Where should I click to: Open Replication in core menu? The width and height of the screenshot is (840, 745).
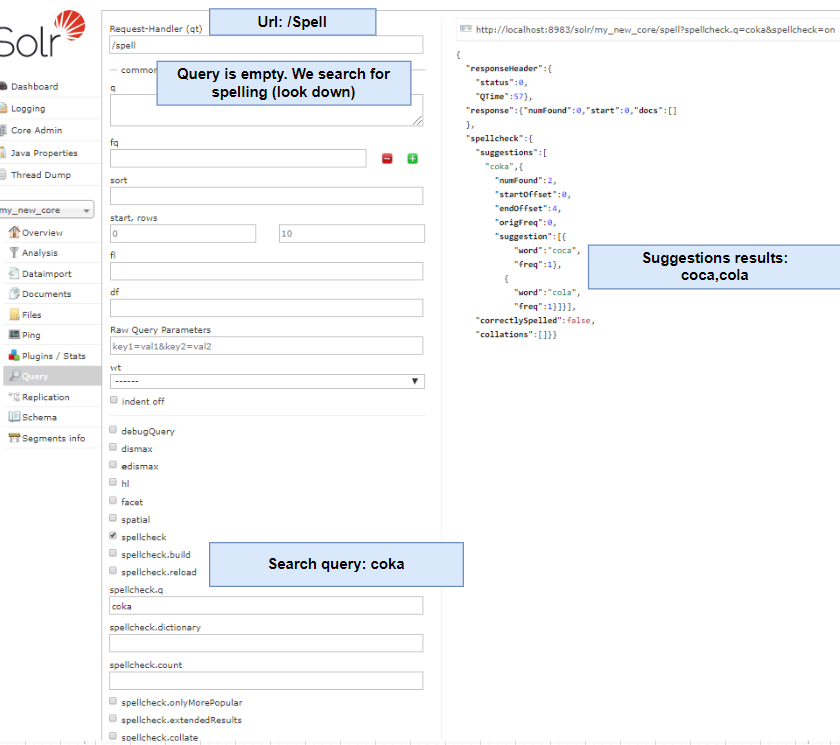(x=46, y=397)
